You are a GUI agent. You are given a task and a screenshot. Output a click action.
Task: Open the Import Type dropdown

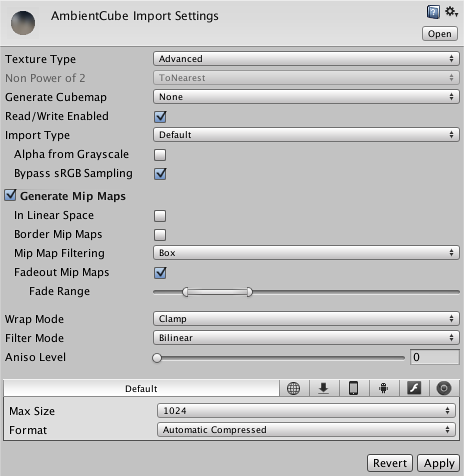coord(306,135)
